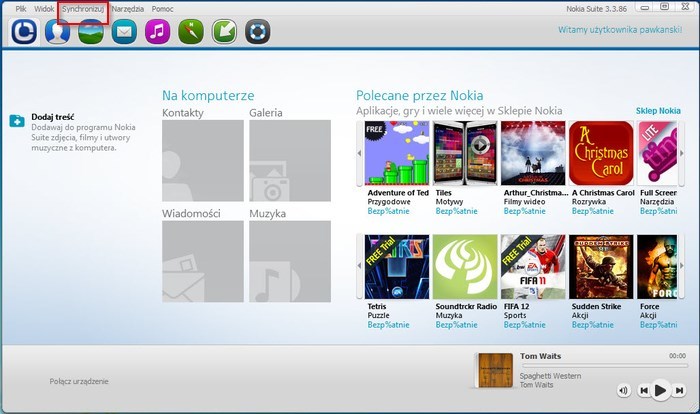Viewport: 700px width, 414px height.
Task: Open the Full Screen LITE app thumbnail
Action: (657, 153)
